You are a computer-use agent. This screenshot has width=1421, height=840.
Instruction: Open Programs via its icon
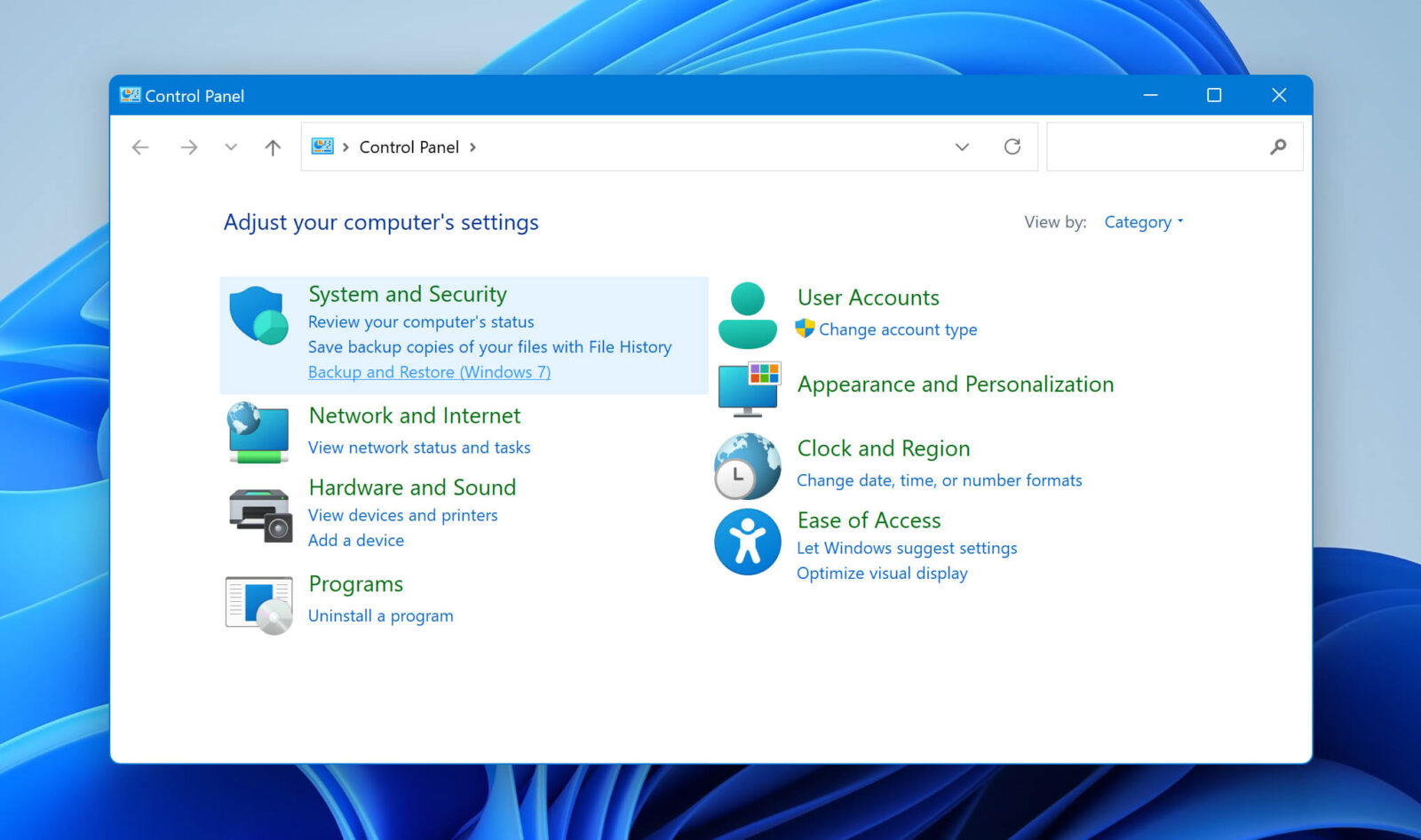[x=259, y=605]
